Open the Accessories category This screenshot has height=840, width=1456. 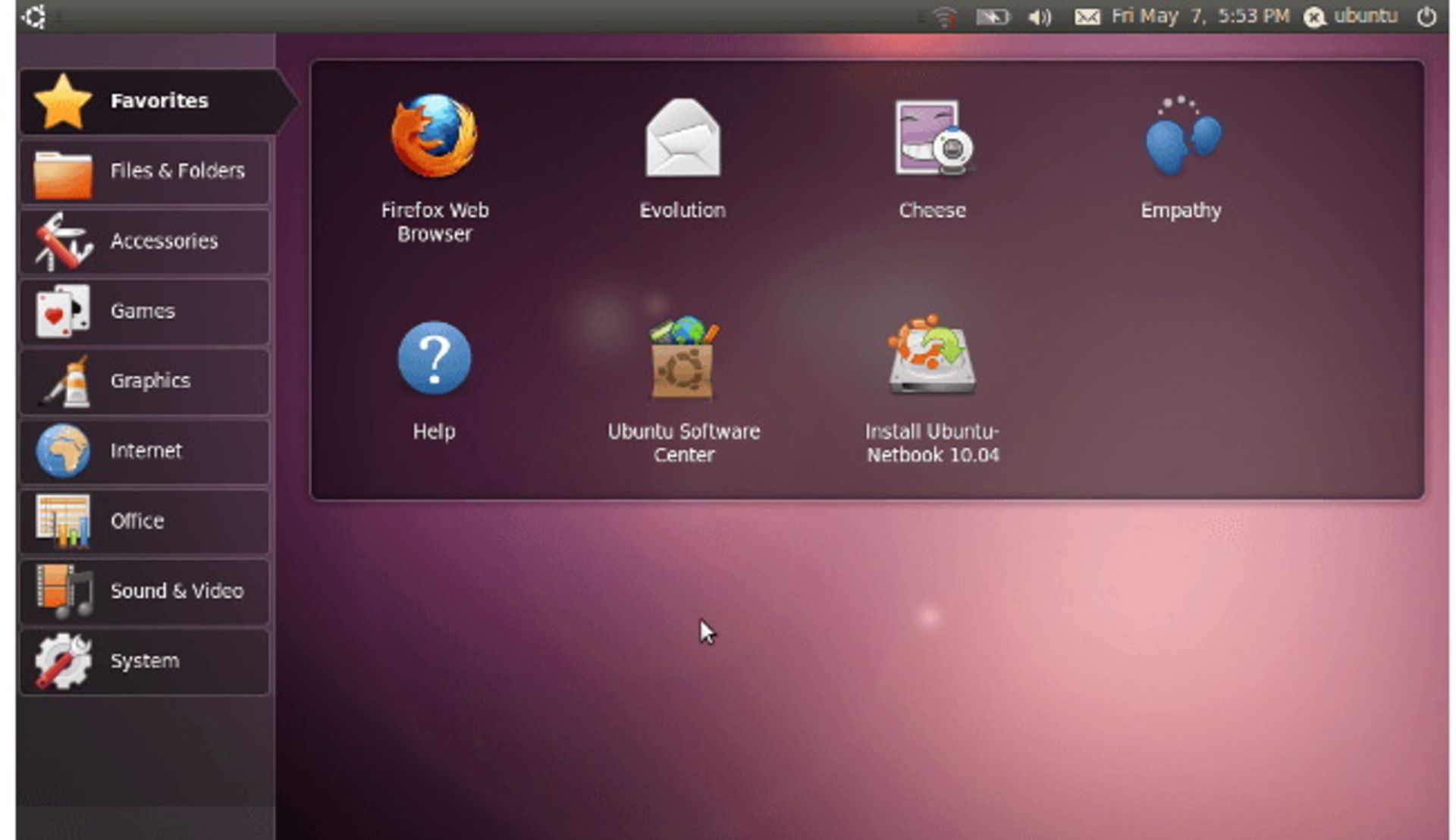point(145,241)
